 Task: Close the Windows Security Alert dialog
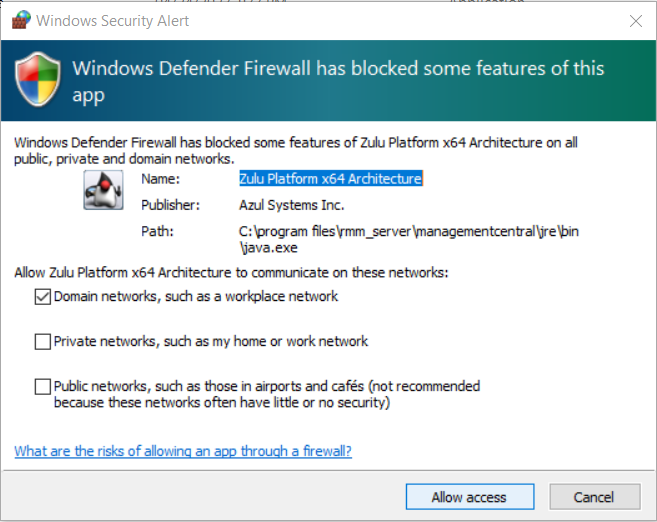click(x=635, y=20)
